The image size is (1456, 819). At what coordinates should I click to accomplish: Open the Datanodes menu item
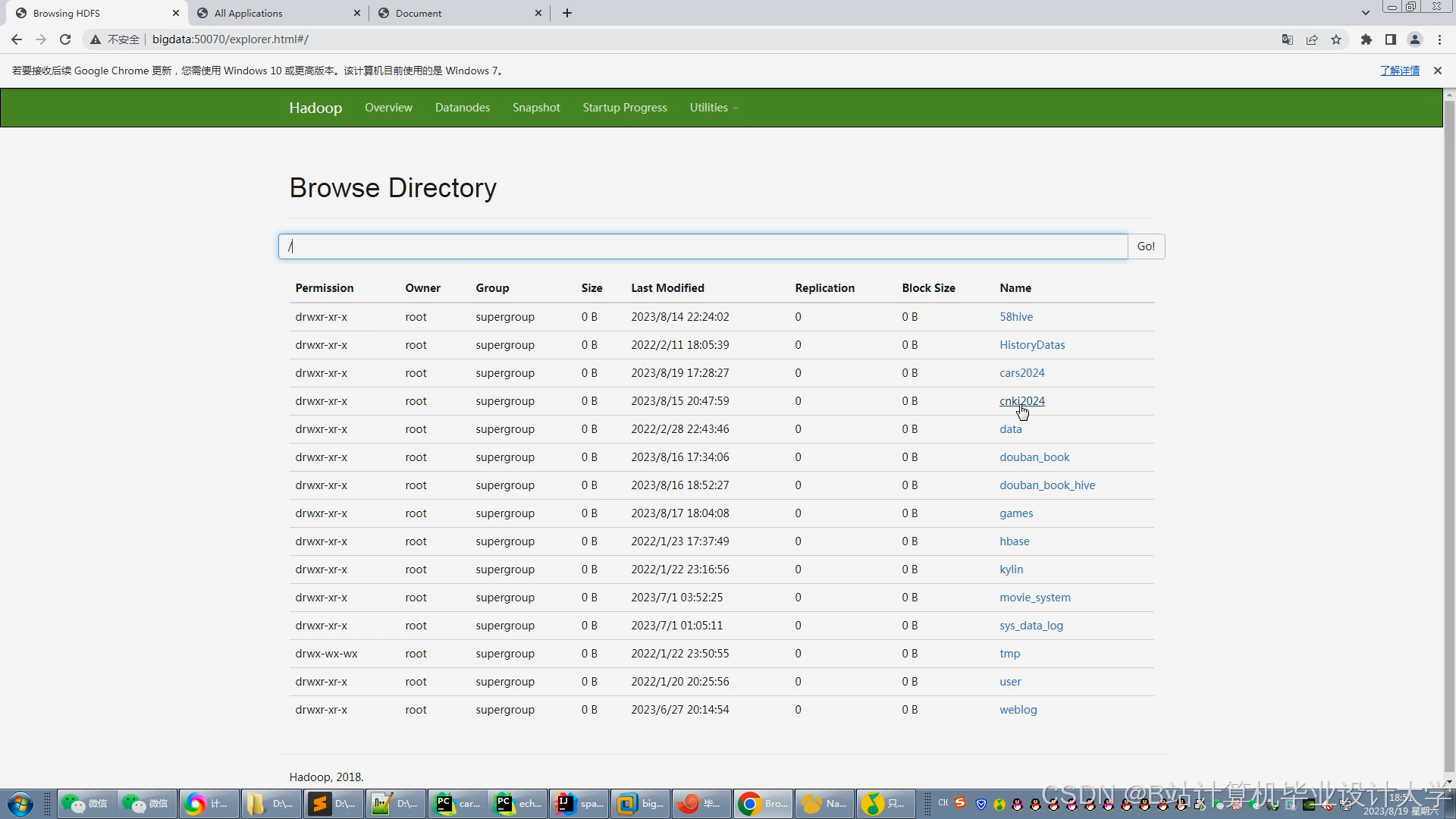tap(462, 108)
